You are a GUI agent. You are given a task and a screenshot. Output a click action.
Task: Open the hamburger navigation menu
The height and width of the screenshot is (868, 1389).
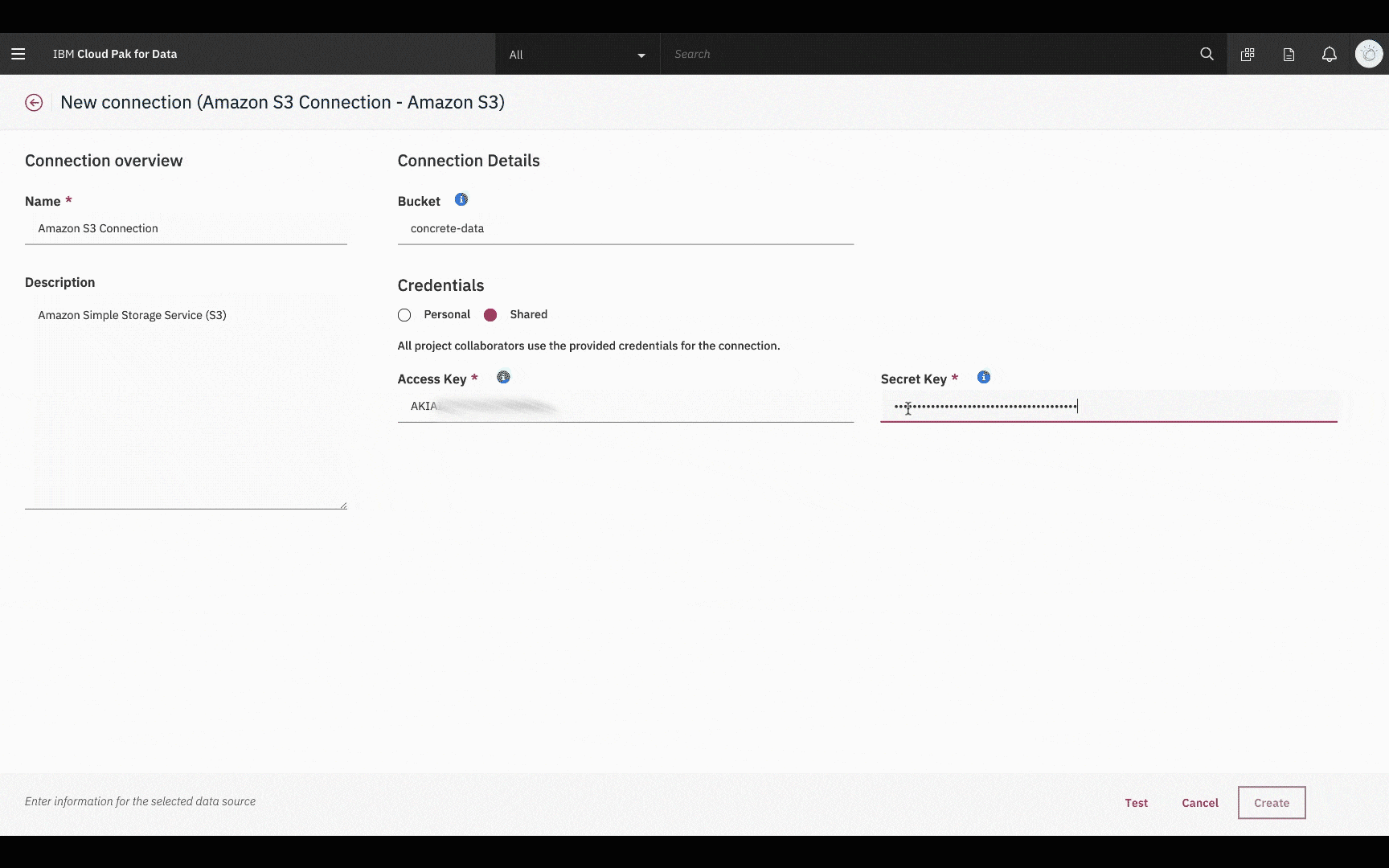18,54
